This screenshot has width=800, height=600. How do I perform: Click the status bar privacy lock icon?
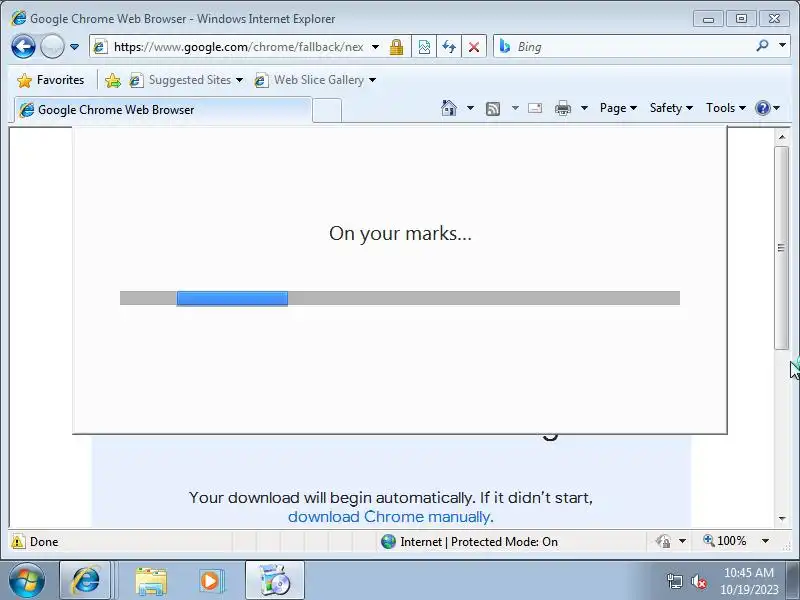[663, 541]
